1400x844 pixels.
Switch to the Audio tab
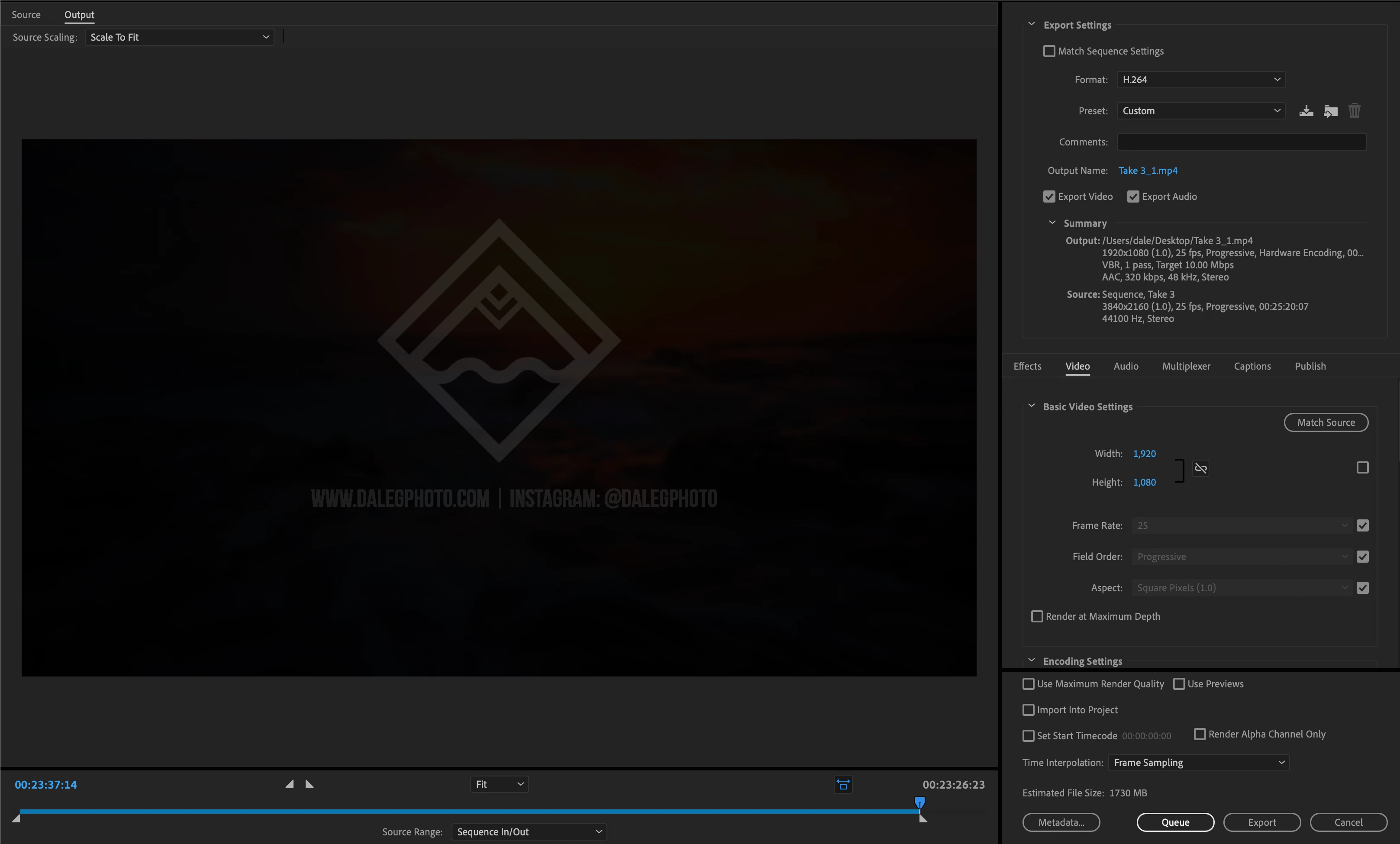point(1126,366)
